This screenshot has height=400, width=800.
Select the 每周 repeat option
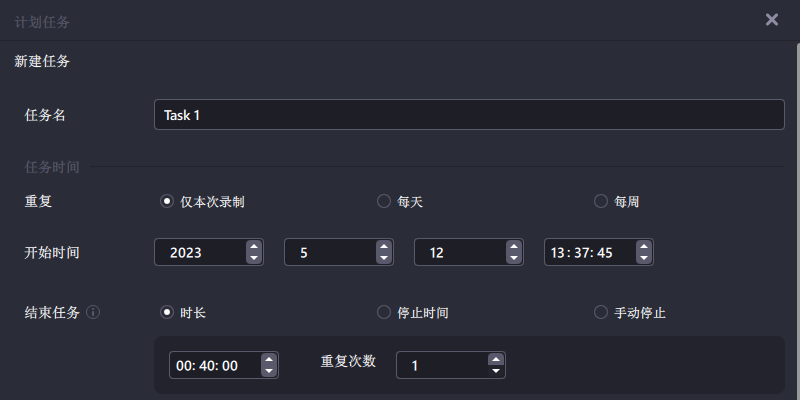coord(617,202)
